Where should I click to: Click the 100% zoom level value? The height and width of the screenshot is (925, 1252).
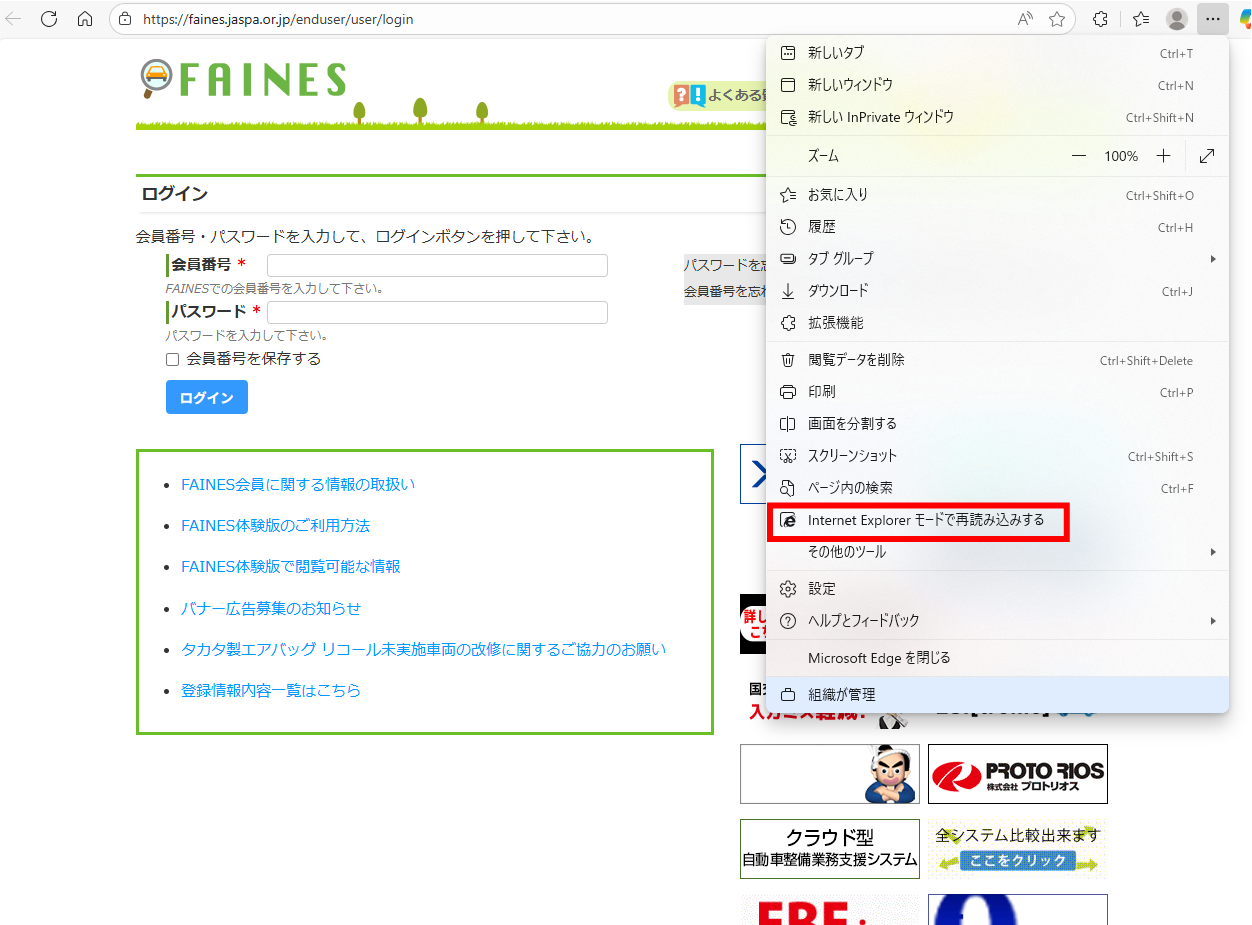(1121, 156)
